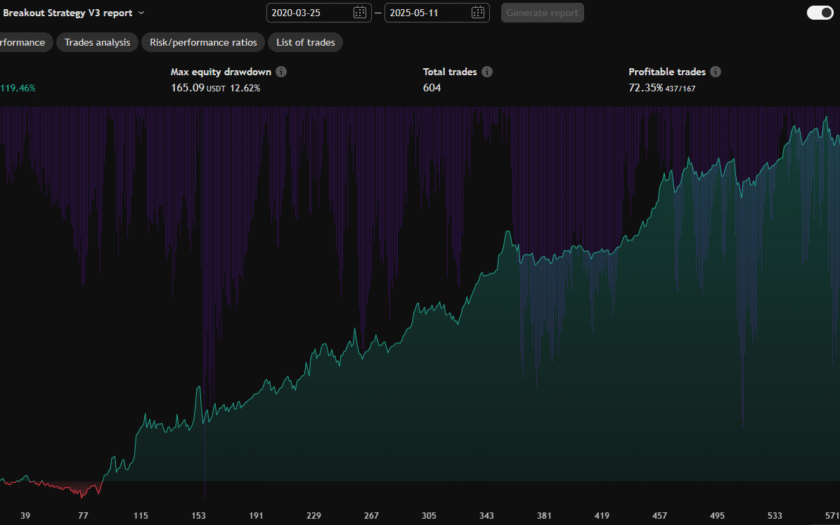This screenshot has width=840, height=525.
Task: Click the x-axis label 305
Action: coord(429,516)
